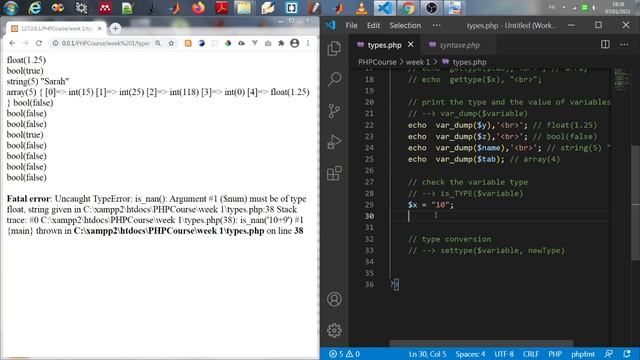
Task: Click the Chrome address bar URL
Action: tap(105, 43)
